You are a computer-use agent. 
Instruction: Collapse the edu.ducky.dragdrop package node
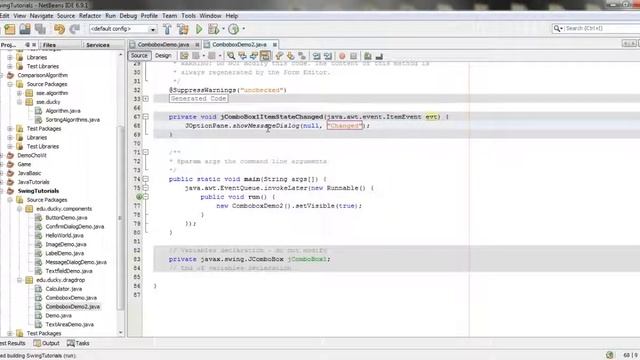click(19, 280)
